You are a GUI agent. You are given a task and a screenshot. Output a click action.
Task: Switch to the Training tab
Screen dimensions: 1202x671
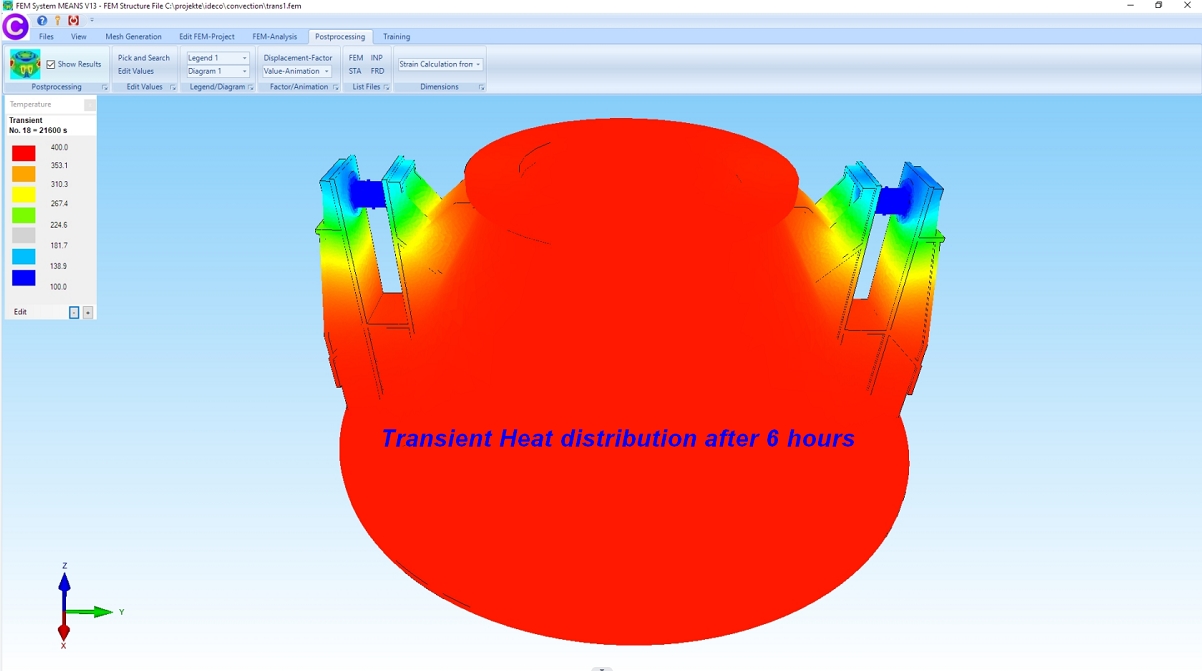click(397, 37)
